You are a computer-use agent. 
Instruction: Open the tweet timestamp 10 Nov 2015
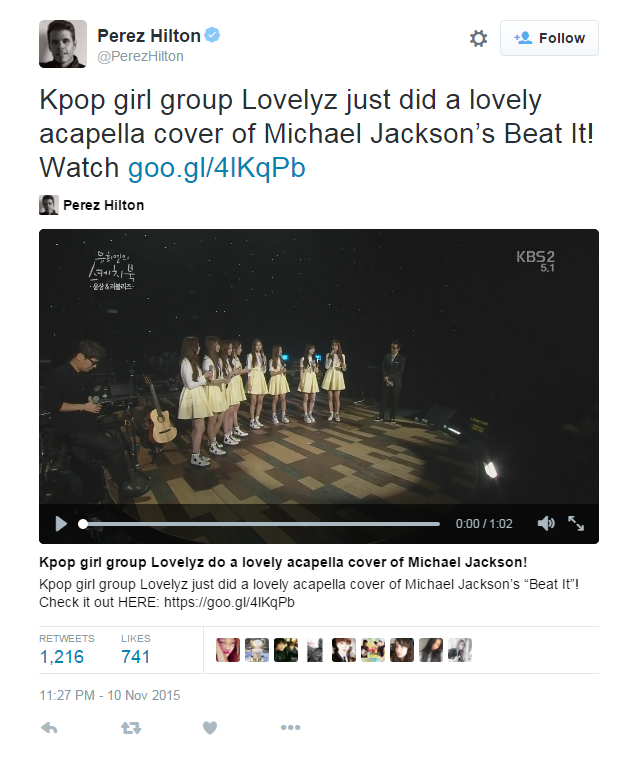(110, 695)
